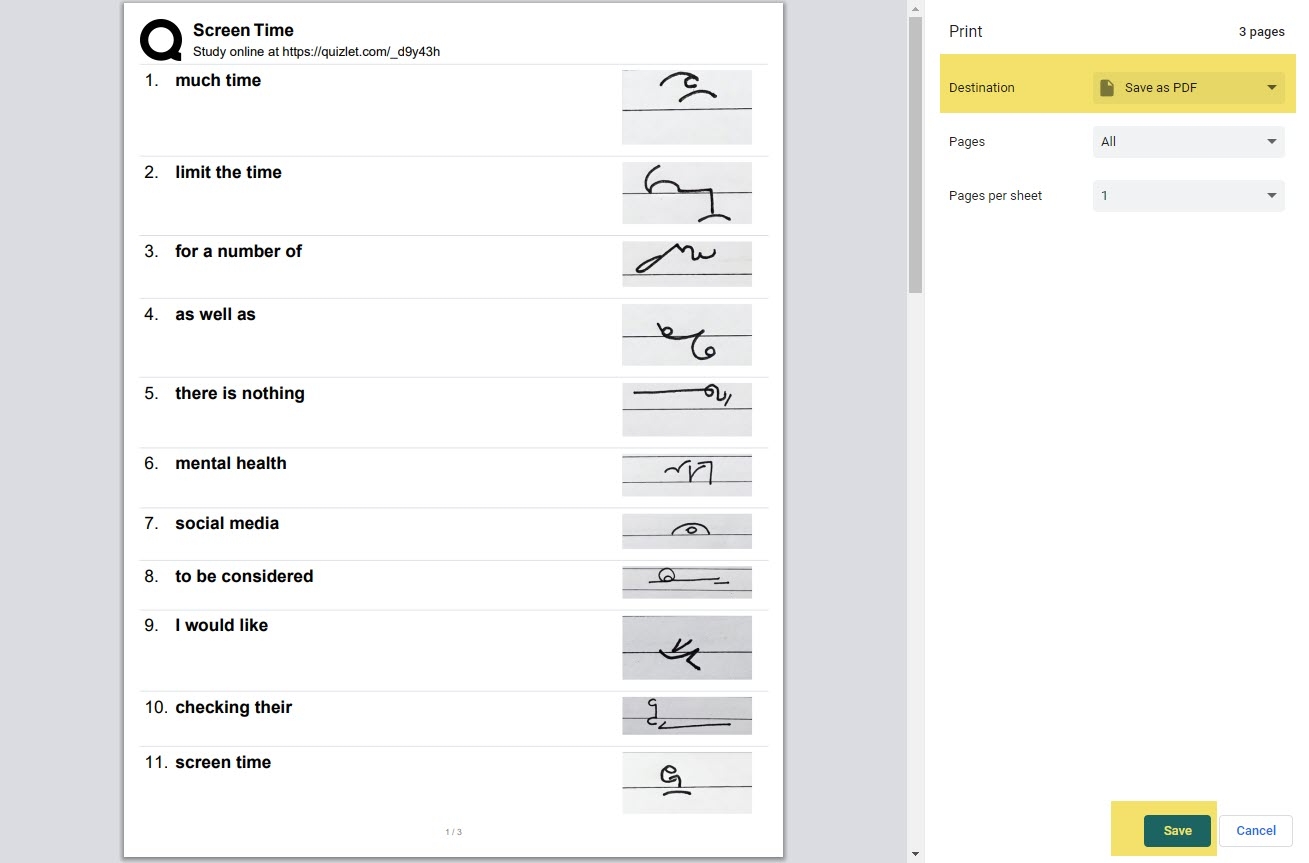Click the "screen time" shorthand thumbnail
Viewport: 1309px width, 863px height.
point(686,783)
